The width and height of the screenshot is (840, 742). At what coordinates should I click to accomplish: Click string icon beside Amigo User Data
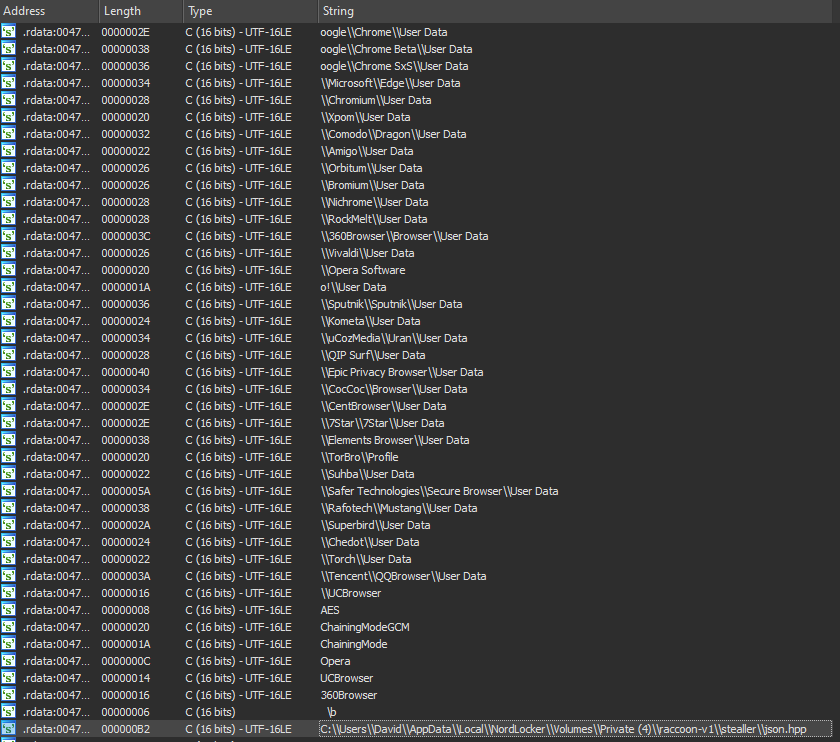click(8, 151)
